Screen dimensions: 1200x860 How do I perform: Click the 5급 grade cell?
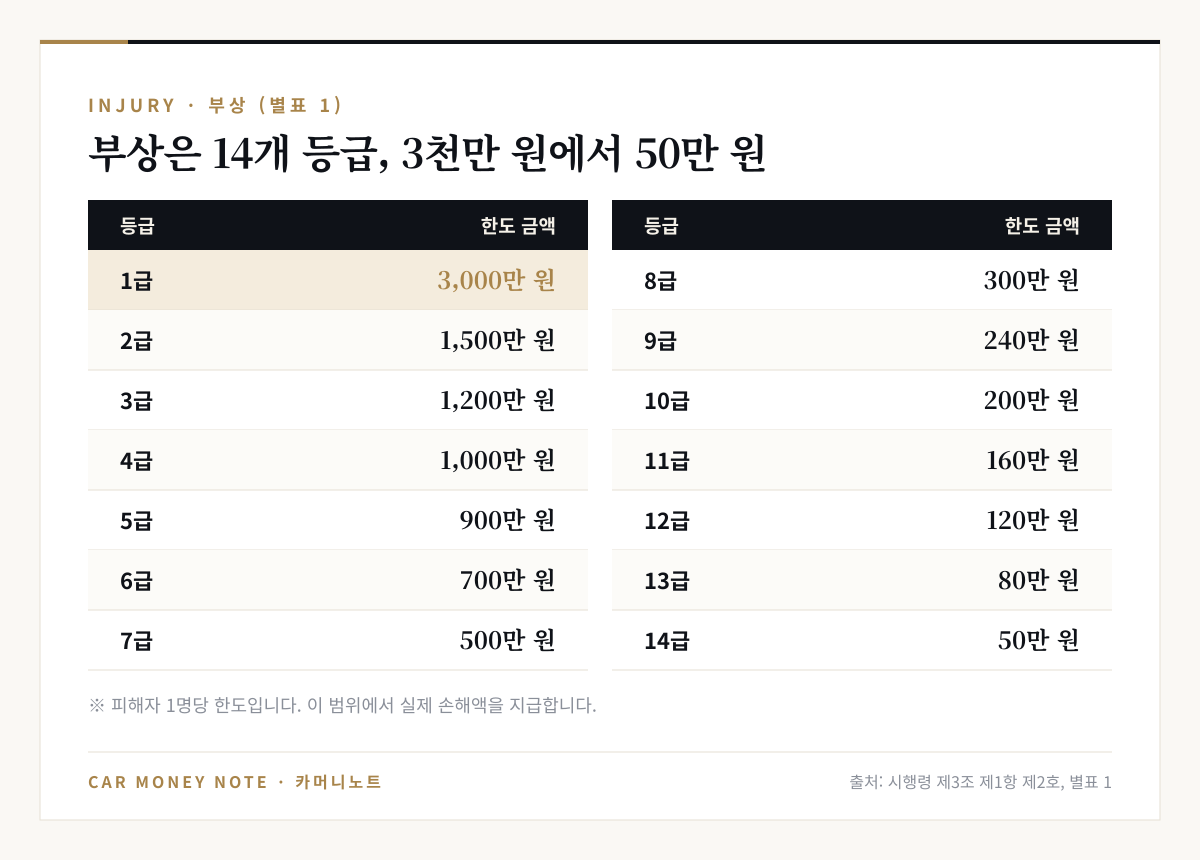136,521
